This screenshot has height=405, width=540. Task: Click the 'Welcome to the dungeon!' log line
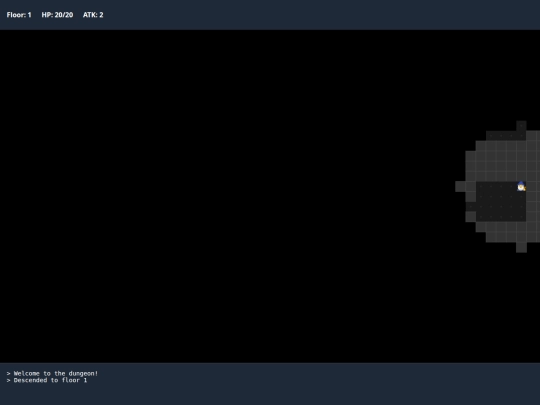point(52,373)
